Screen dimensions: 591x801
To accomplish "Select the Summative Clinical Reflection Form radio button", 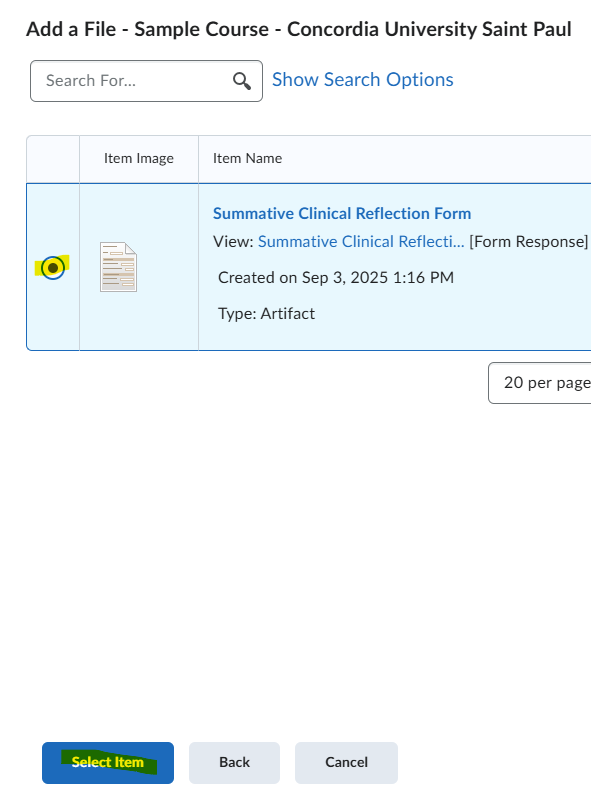I will click(x=53, y=267).
